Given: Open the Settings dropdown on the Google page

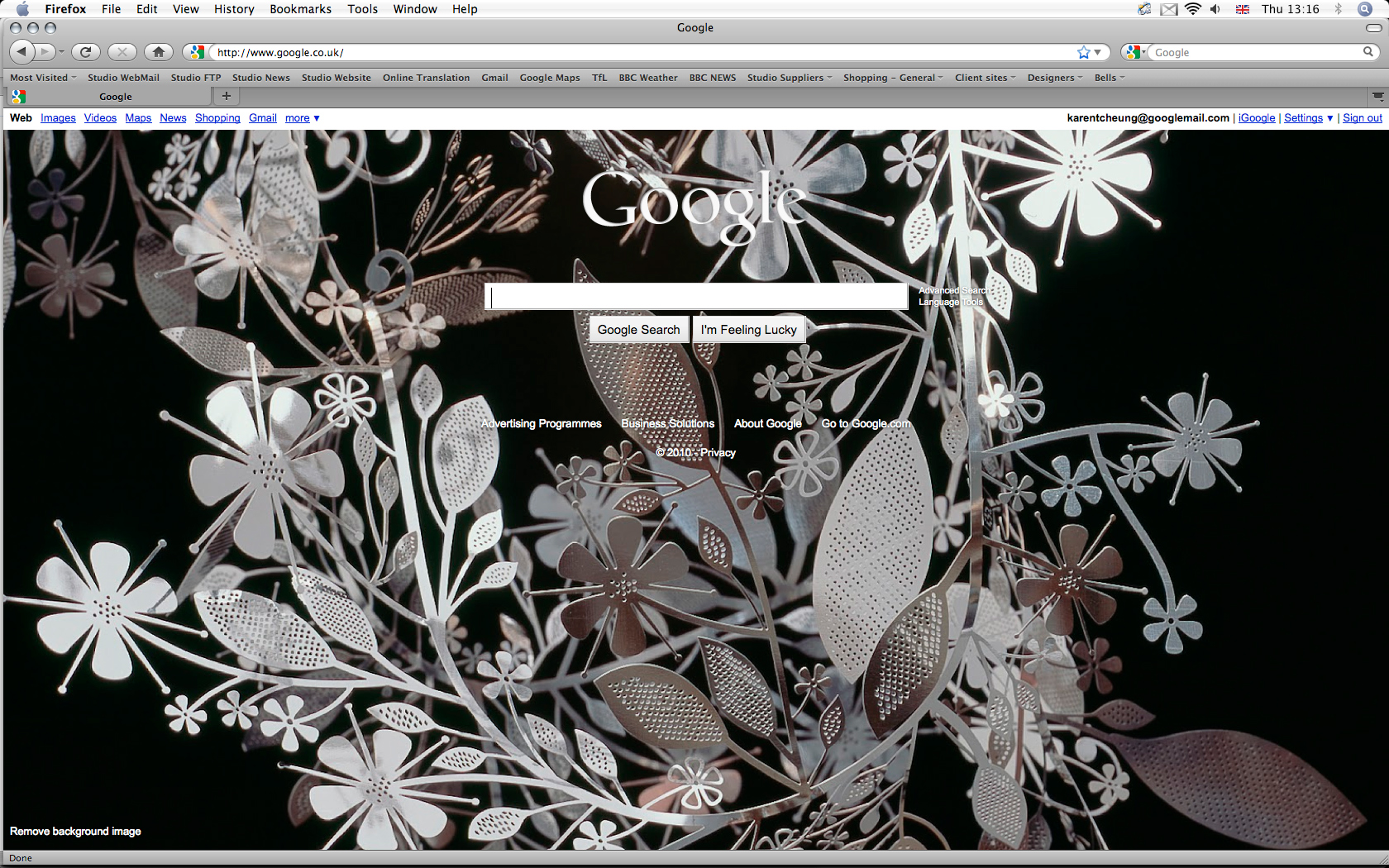Looking at the screenshot, I should 1308,118.
